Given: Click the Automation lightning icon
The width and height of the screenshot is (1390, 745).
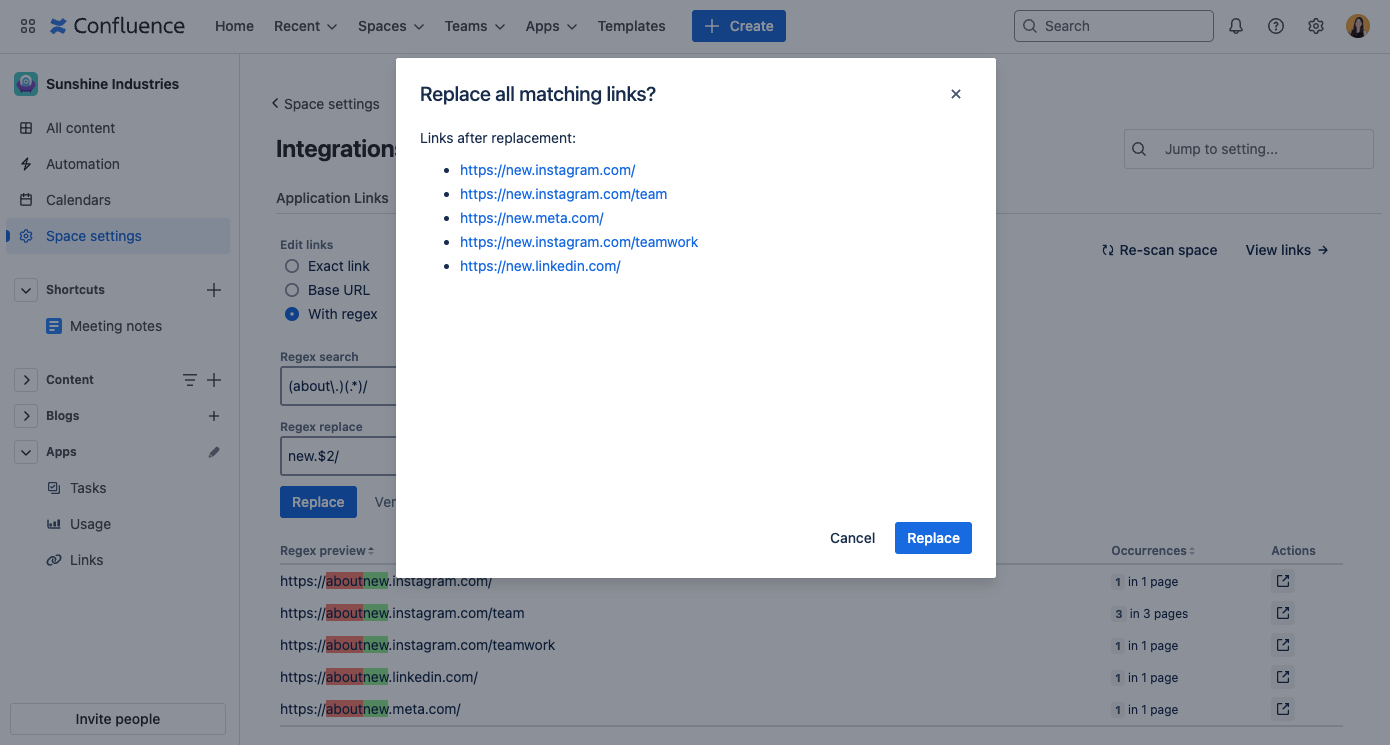Looking at the screenshot, I should pyautogui.click(x=27, y=163).
